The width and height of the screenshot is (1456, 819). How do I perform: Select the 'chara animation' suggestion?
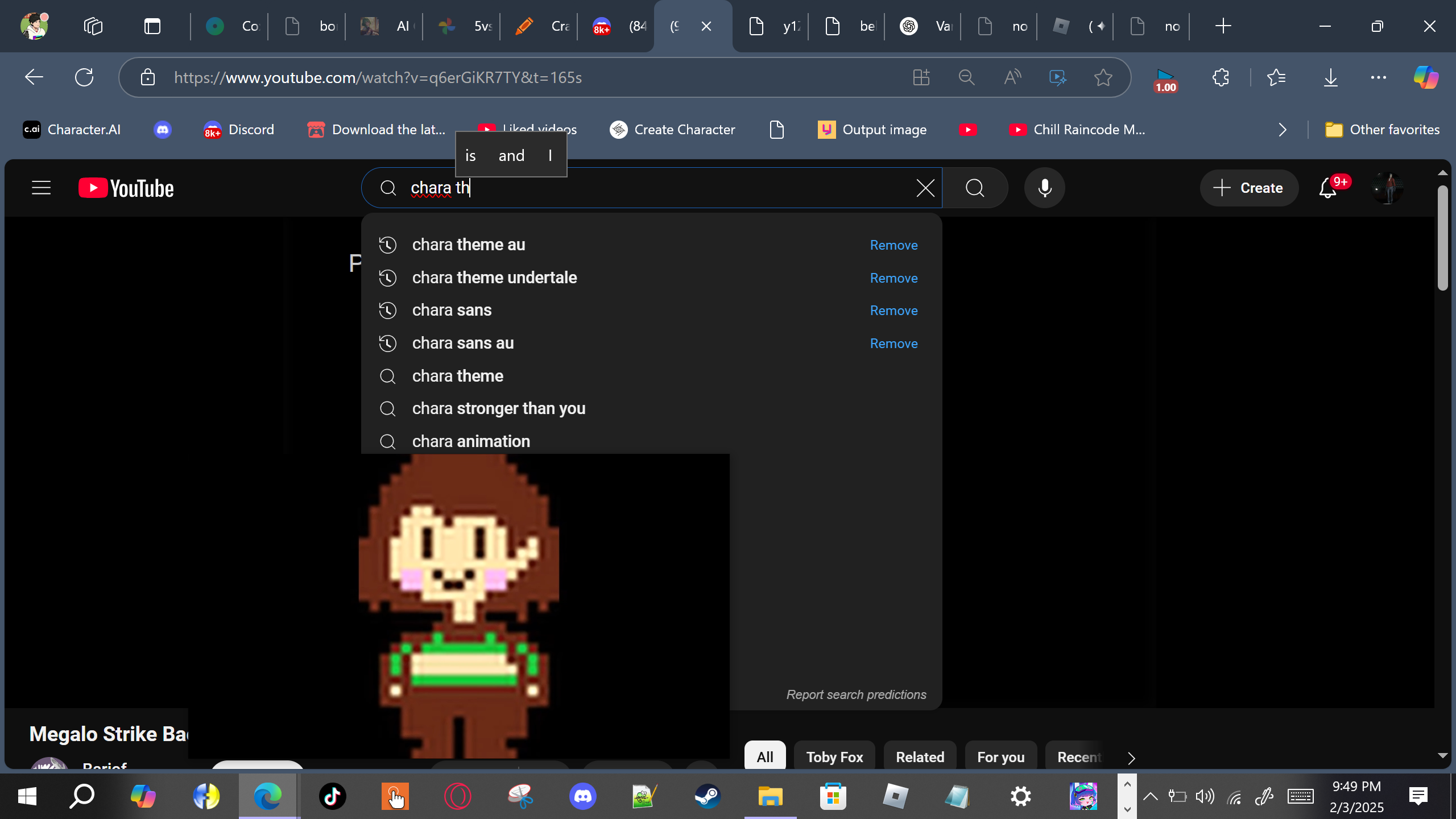coord(471,441)
